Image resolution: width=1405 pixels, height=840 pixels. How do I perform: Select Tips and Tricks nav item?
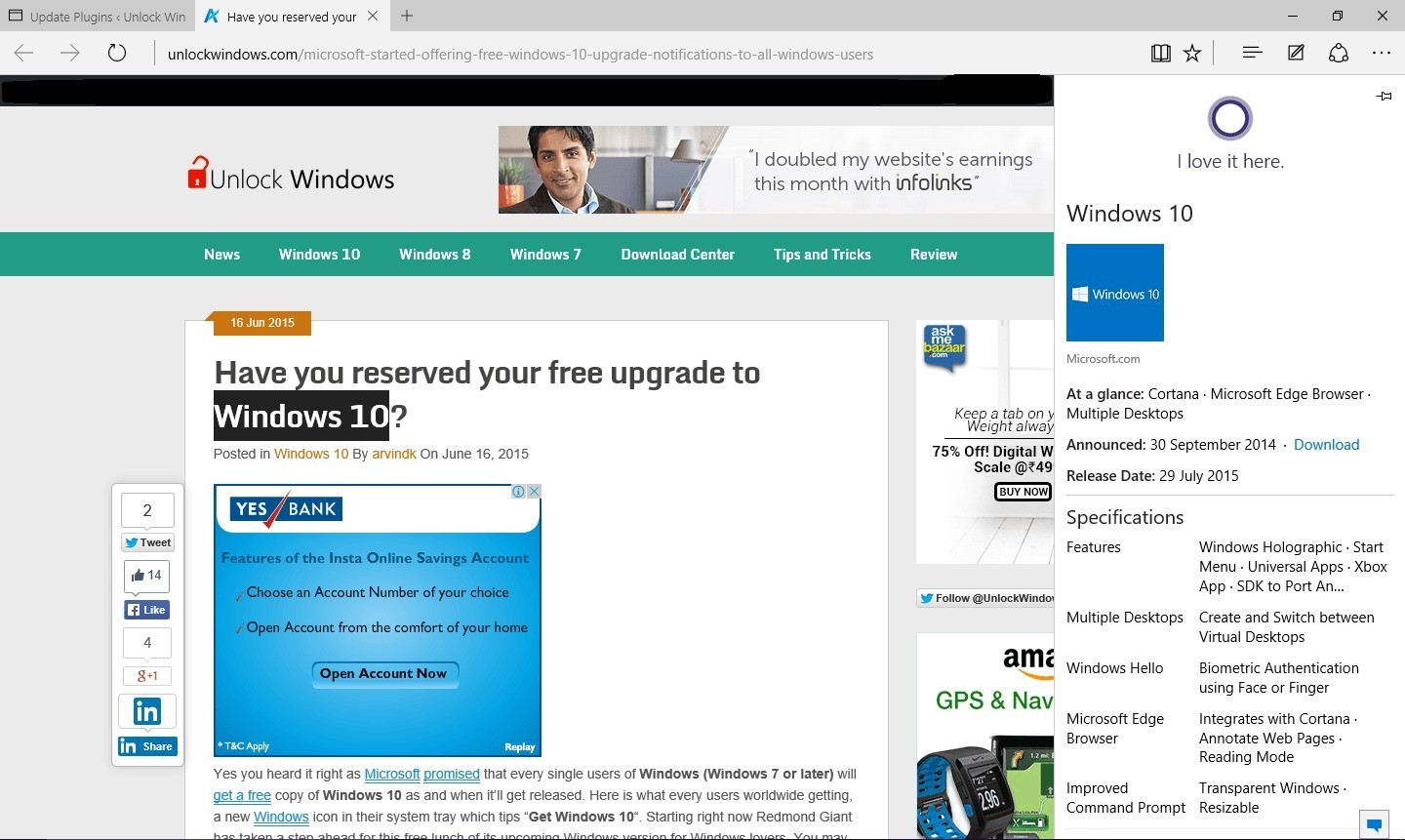822,255
